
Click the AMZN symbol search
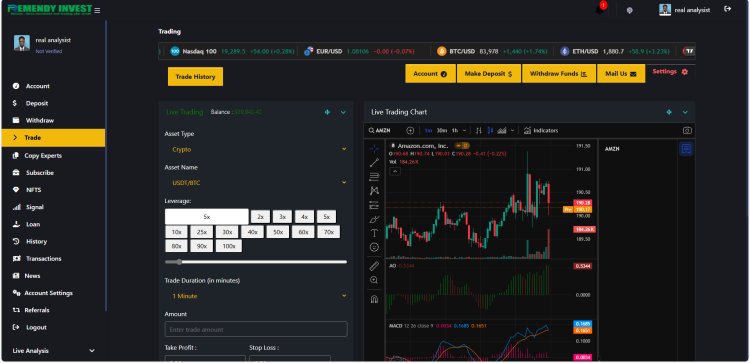tap(380, 130)
